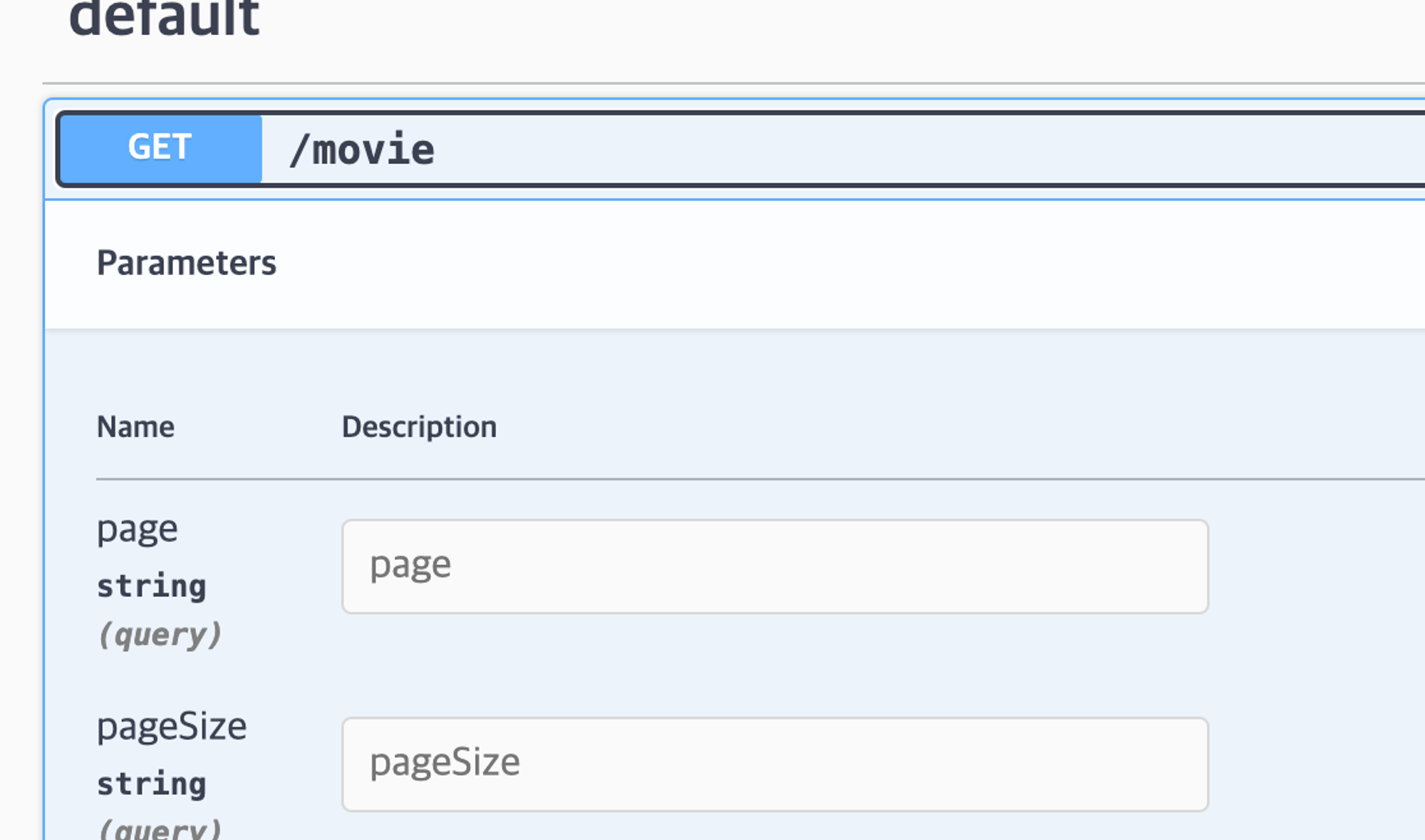Click the blue GET method badge
This screenshot has width=1425, height=840.
[160, 148]
